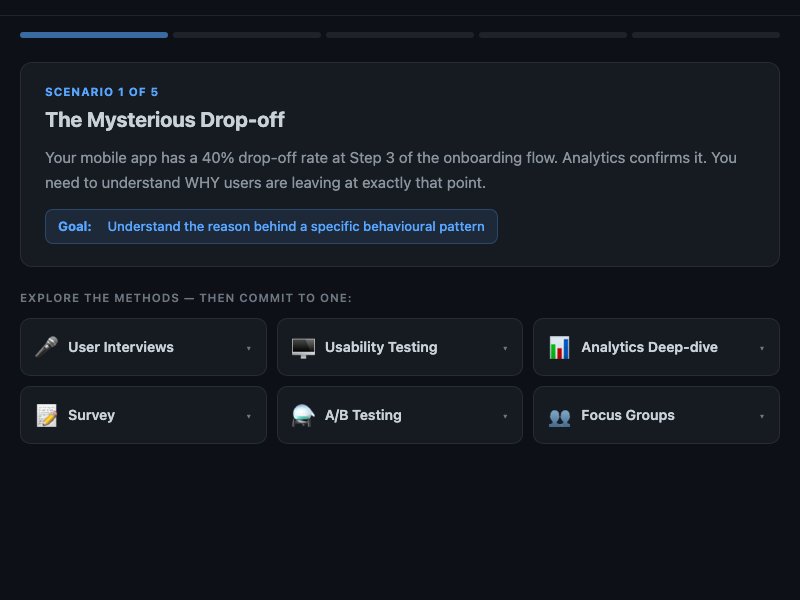800x600 pixels.
Task: Pick the Survey method label
Action: pyautogui.click(x=91, y=415)
